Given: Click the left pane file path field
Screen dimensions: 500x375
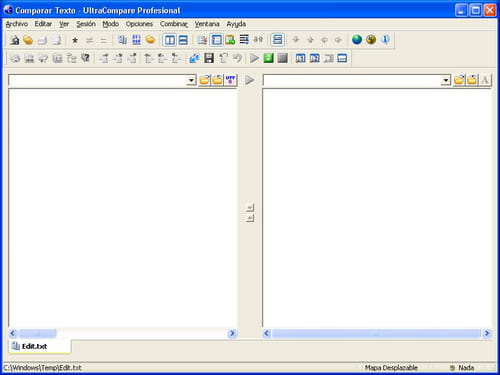Looking at the screenshot, I should (98, 80).
